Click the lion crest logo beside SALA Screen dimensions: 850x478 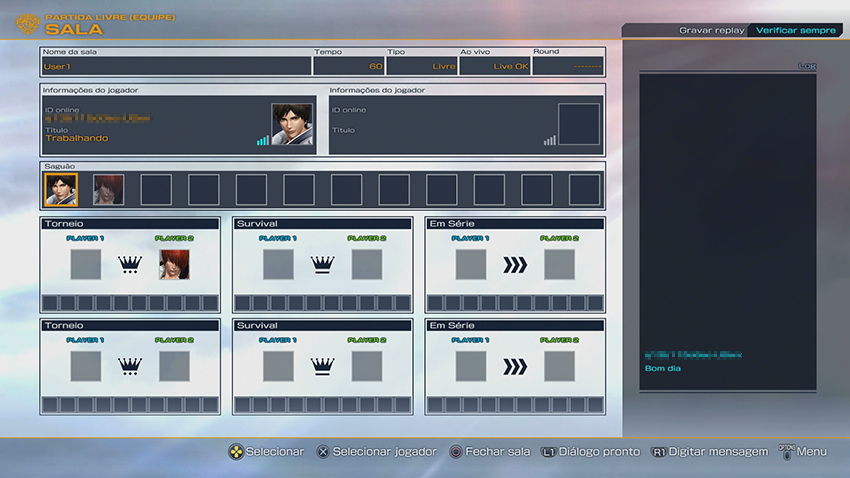(28, 24)
